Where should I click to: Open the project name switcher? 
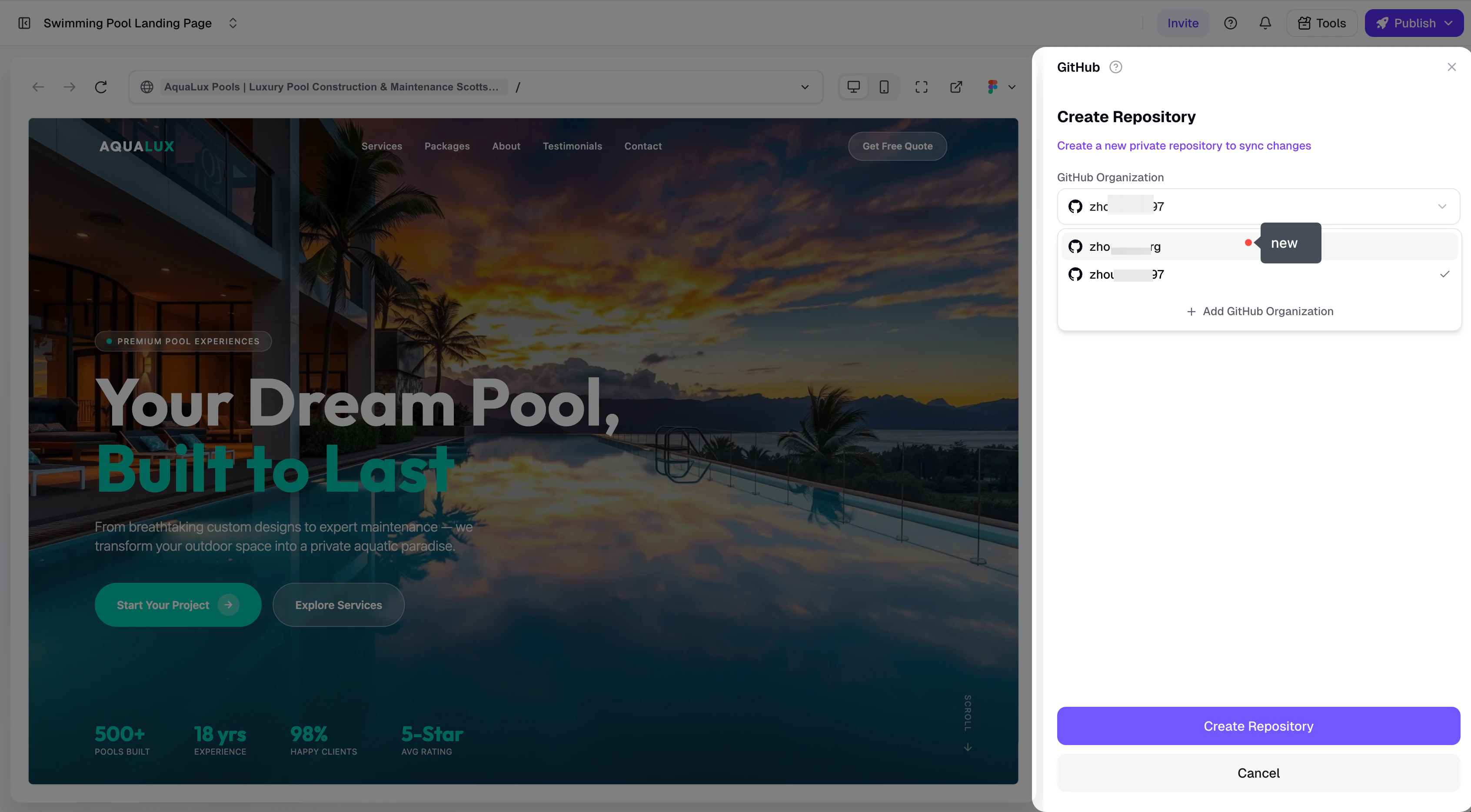pos(233,23)
